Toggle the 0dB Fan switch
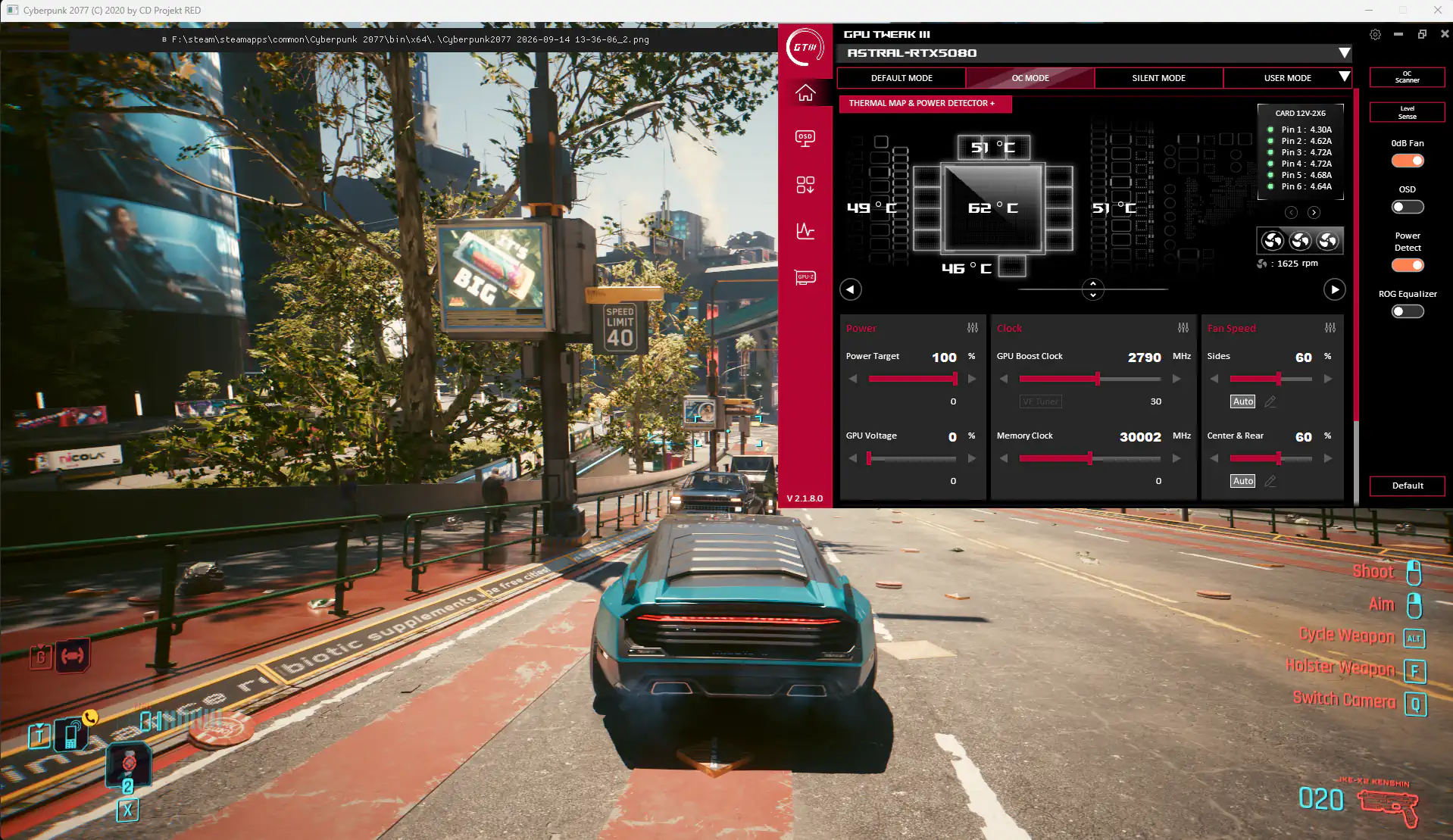Viewport: 1453px width, 840px height. [1408, 161]
